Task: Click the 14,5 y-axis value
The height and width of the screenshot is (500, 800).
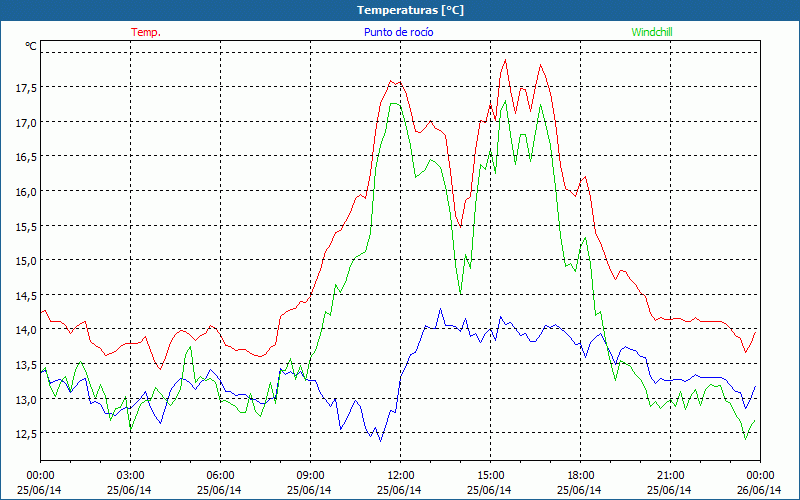Action: coord(27,295)
